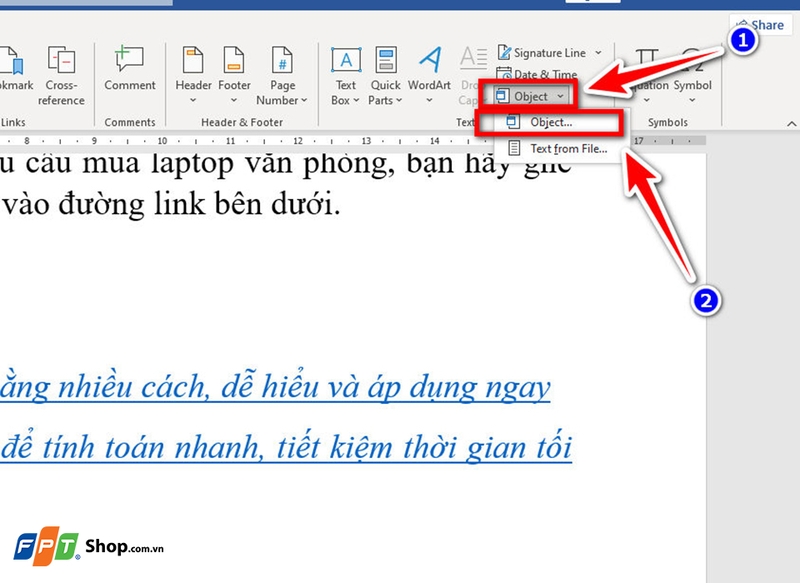Click the Text Box icon
The width and height of the screenshot is (800, 583).
coord(346,60)
